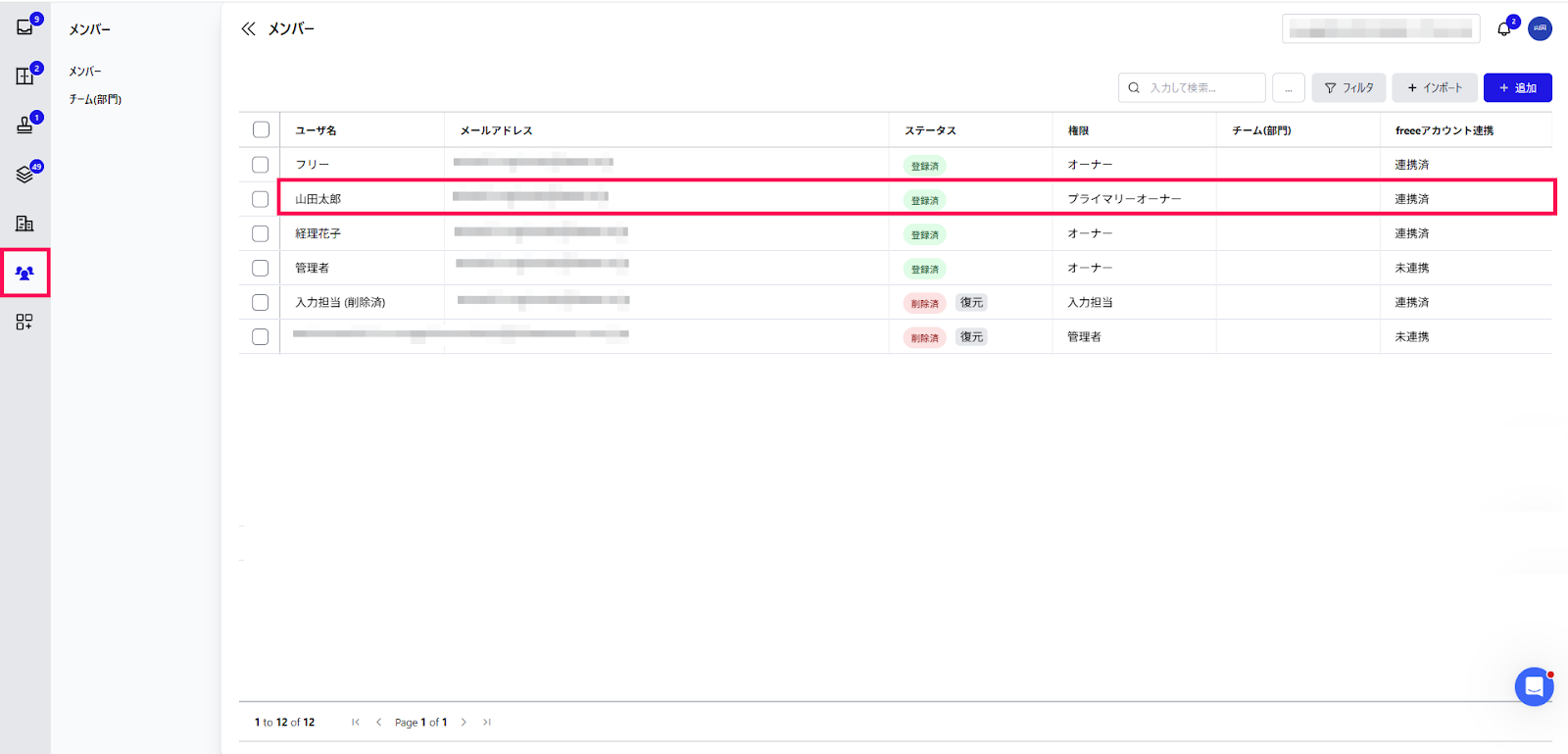This screenshot has width=1568, height=754.
Task: Open the notifications bell
Action: tap(1504, 28)
